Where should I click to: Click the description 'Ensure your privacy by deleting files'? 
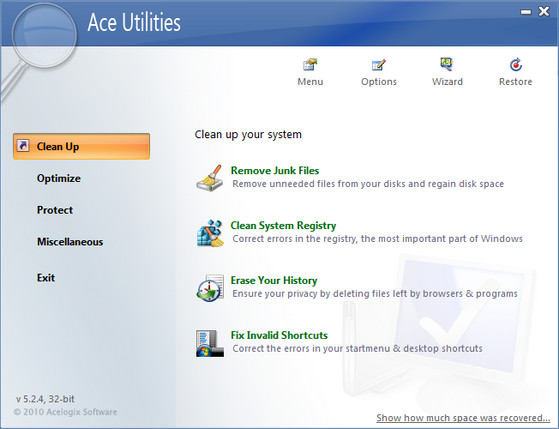[x=375, y=293]
